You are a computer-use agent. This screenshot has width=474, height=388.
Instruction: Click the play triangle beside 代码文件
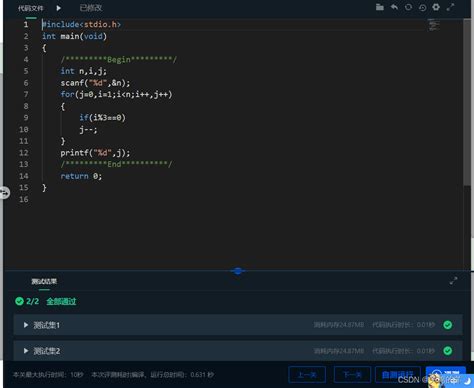click(x=59, y=8)
